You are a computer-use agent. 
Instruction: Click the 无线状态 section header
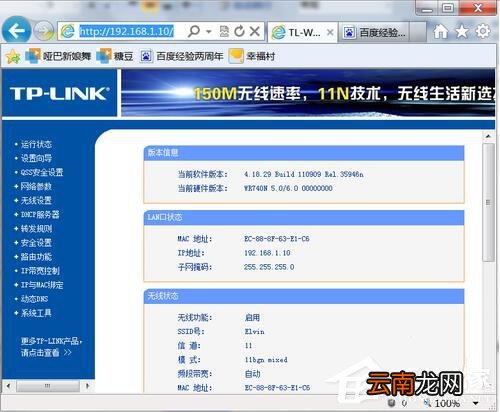304,296
